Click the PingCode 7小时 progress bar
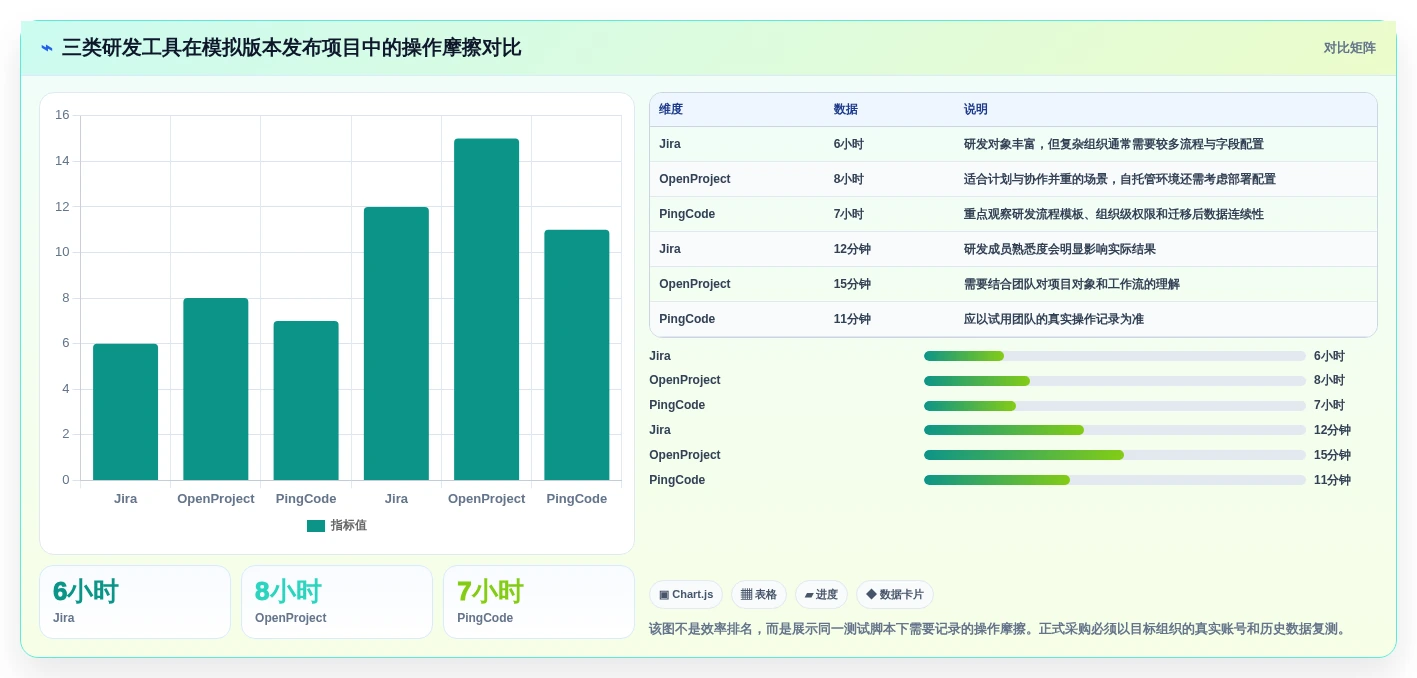1417x678 pixels. tap(1115, 406)
